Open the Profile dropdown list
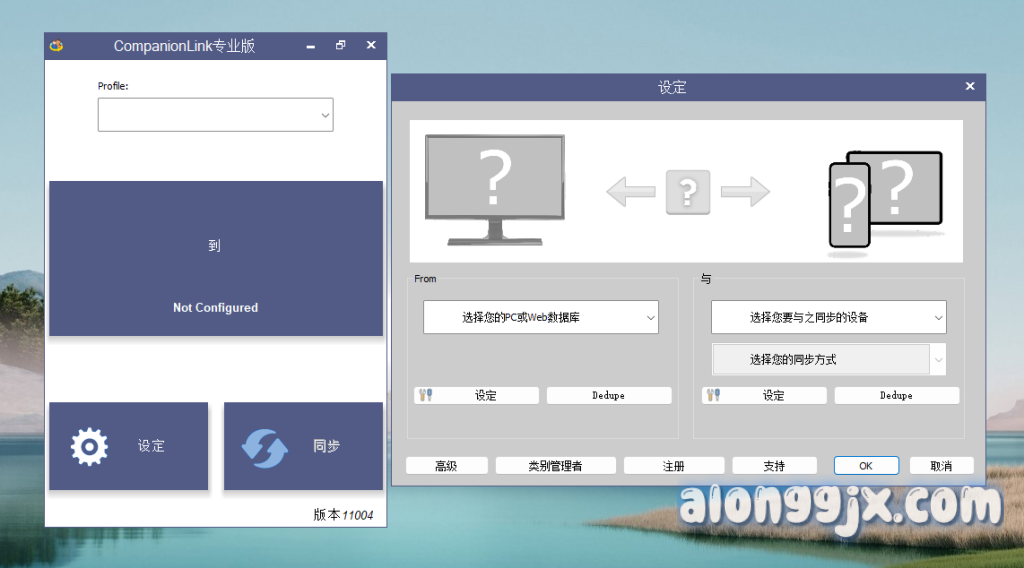Image resolution: width=1024 pixels, height=568 pixels. click(x=215, y=115)
